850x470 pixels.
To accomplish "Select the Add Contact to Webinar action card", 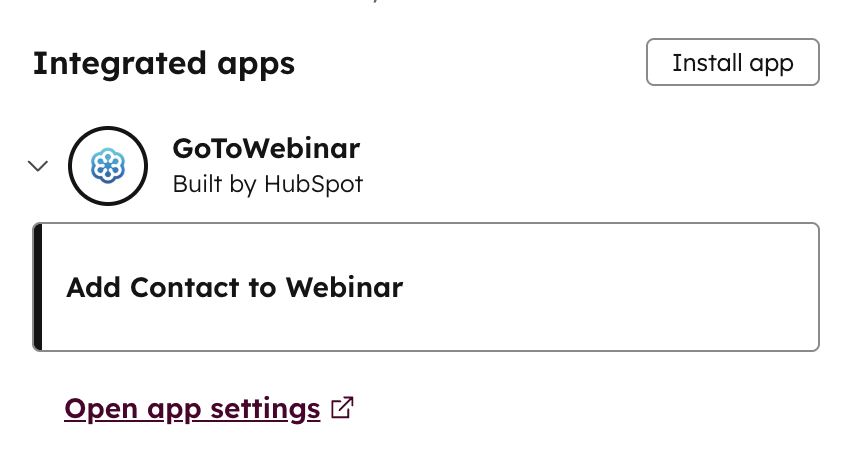I will (428, 288).
